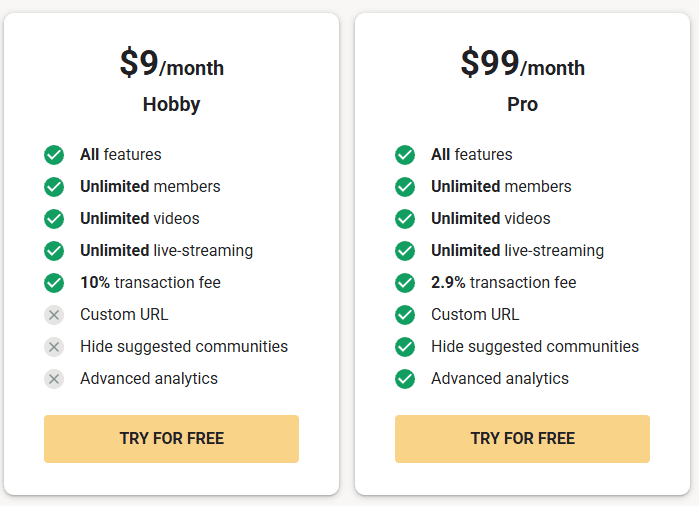Image resolution: width=699 pixels, height=506 pixels.
Task: Click the 10% transaction fee text
Action: pyautogui.click(x=150, y=283)
